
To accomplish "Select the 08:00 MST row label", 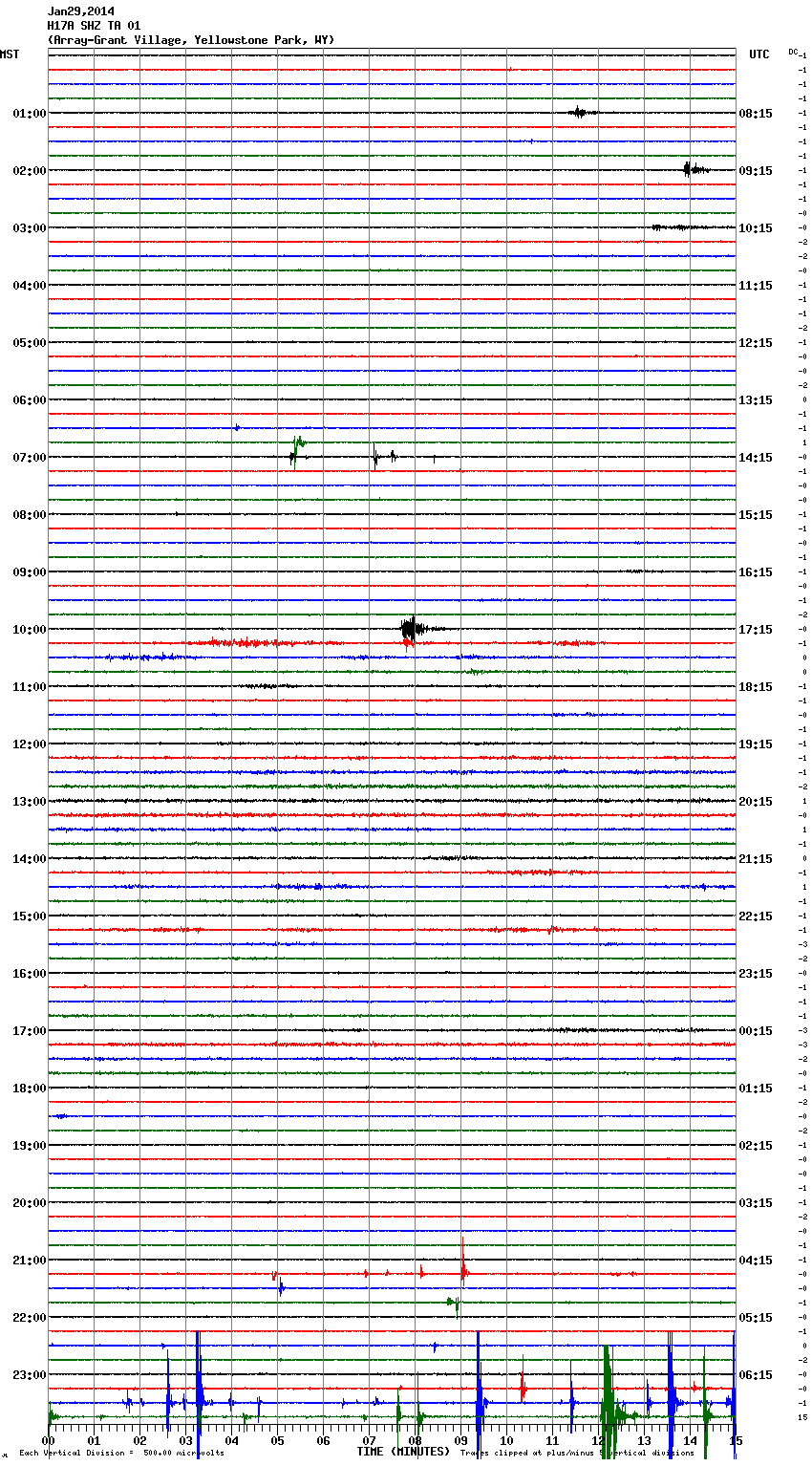I will 30,515.
